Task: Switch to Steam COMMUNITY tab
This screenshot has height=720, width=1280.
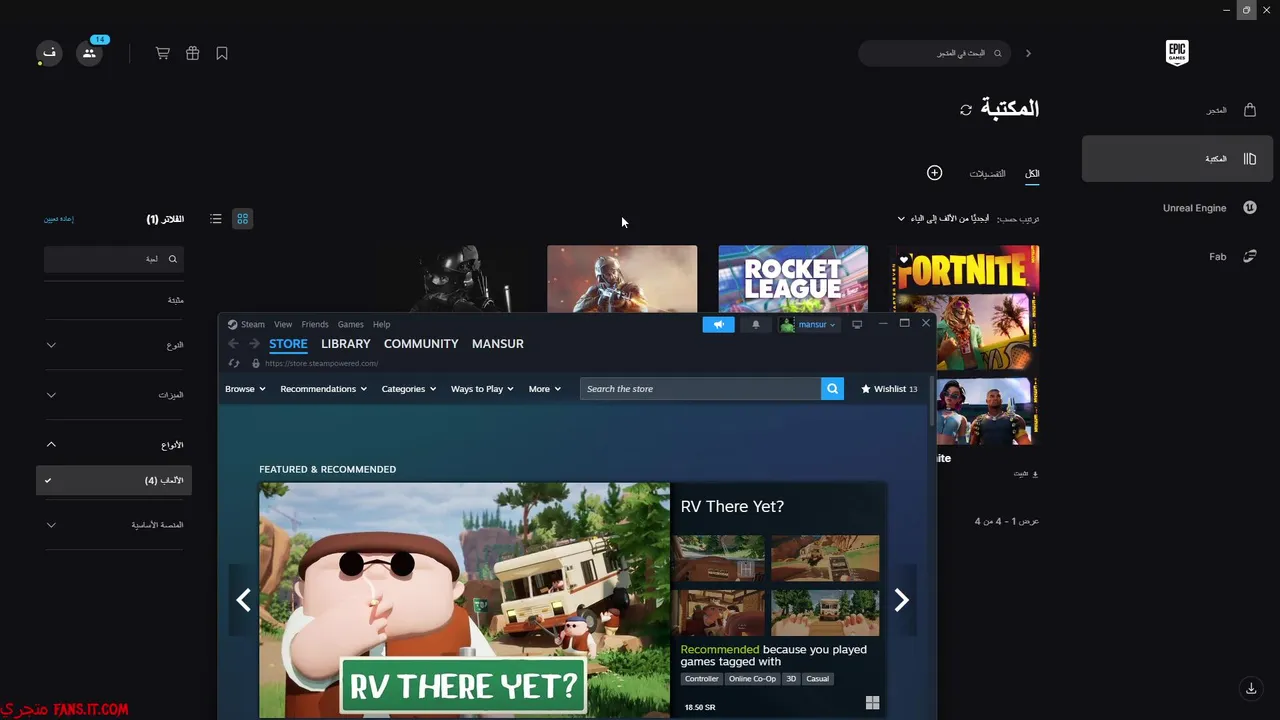Action: (x=421, y=344)
